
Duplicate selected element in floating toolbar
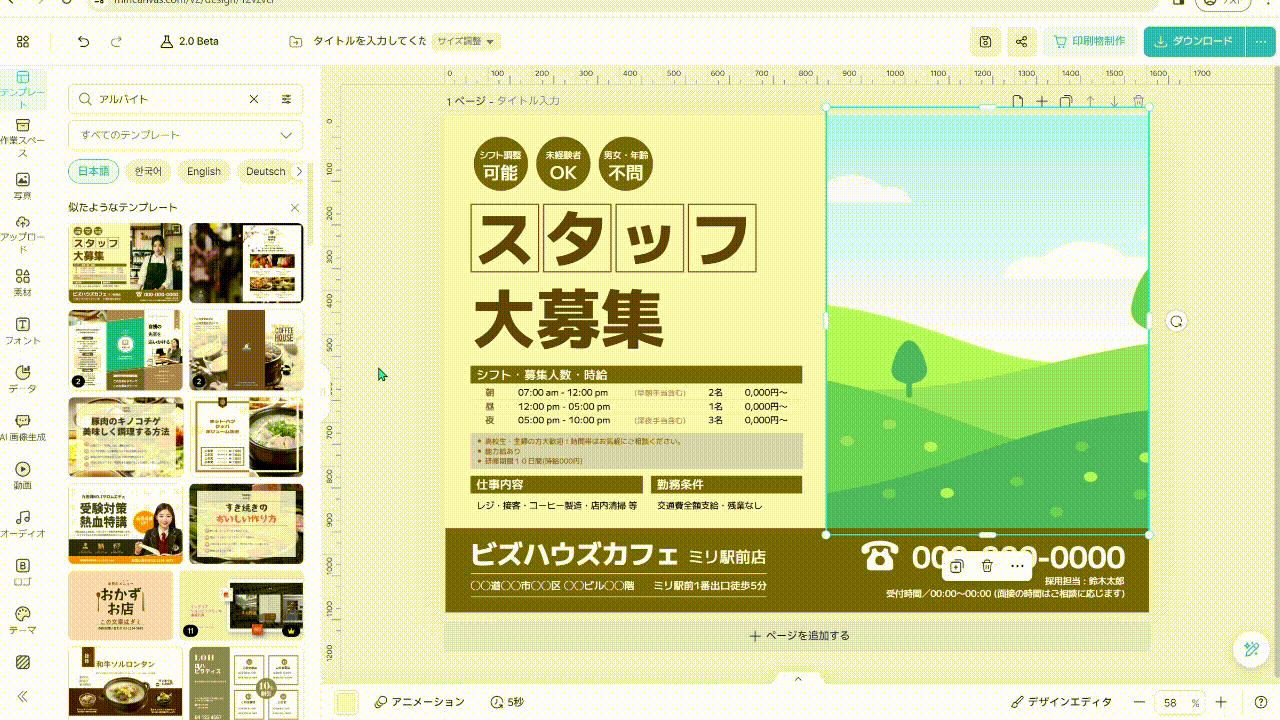(957, 566)
